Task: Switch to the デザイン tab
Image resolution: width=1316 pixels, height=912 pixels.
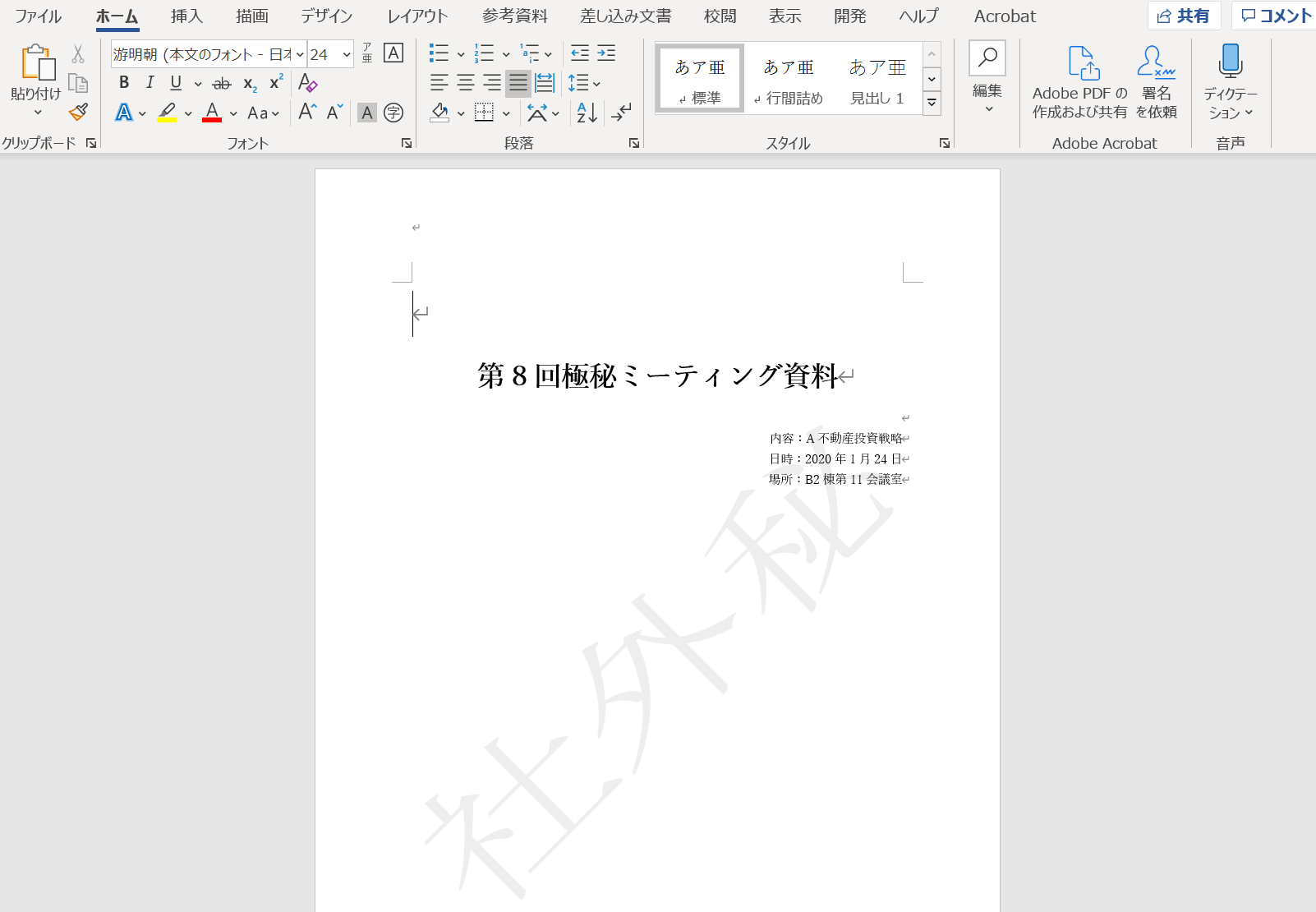Action: 326,16
